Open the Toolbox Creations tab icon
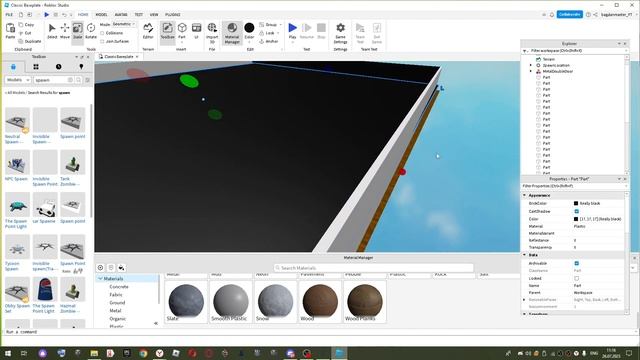This screenshot has height=360, width=640. 81,67
